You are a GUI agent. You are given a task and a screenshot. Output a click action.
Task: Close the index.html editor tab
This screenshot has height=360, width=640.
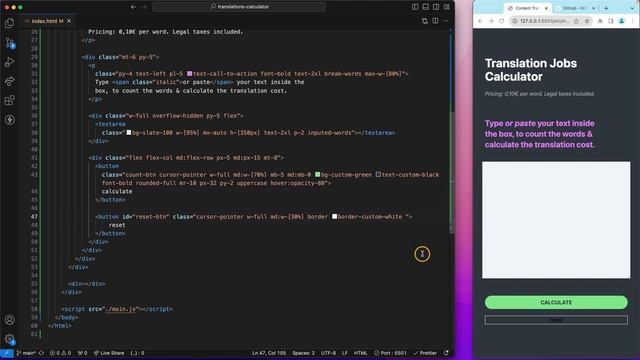pos(69,21)
